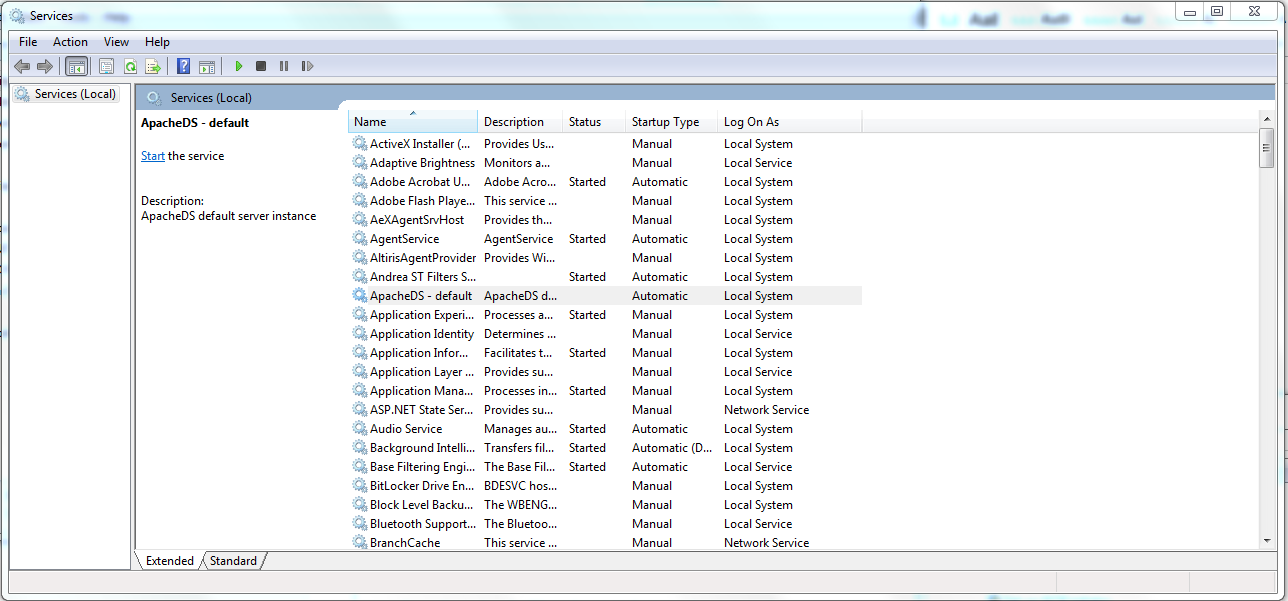Switch to the Extended tab
This screenshot has width=1288, height=601.
170,561
